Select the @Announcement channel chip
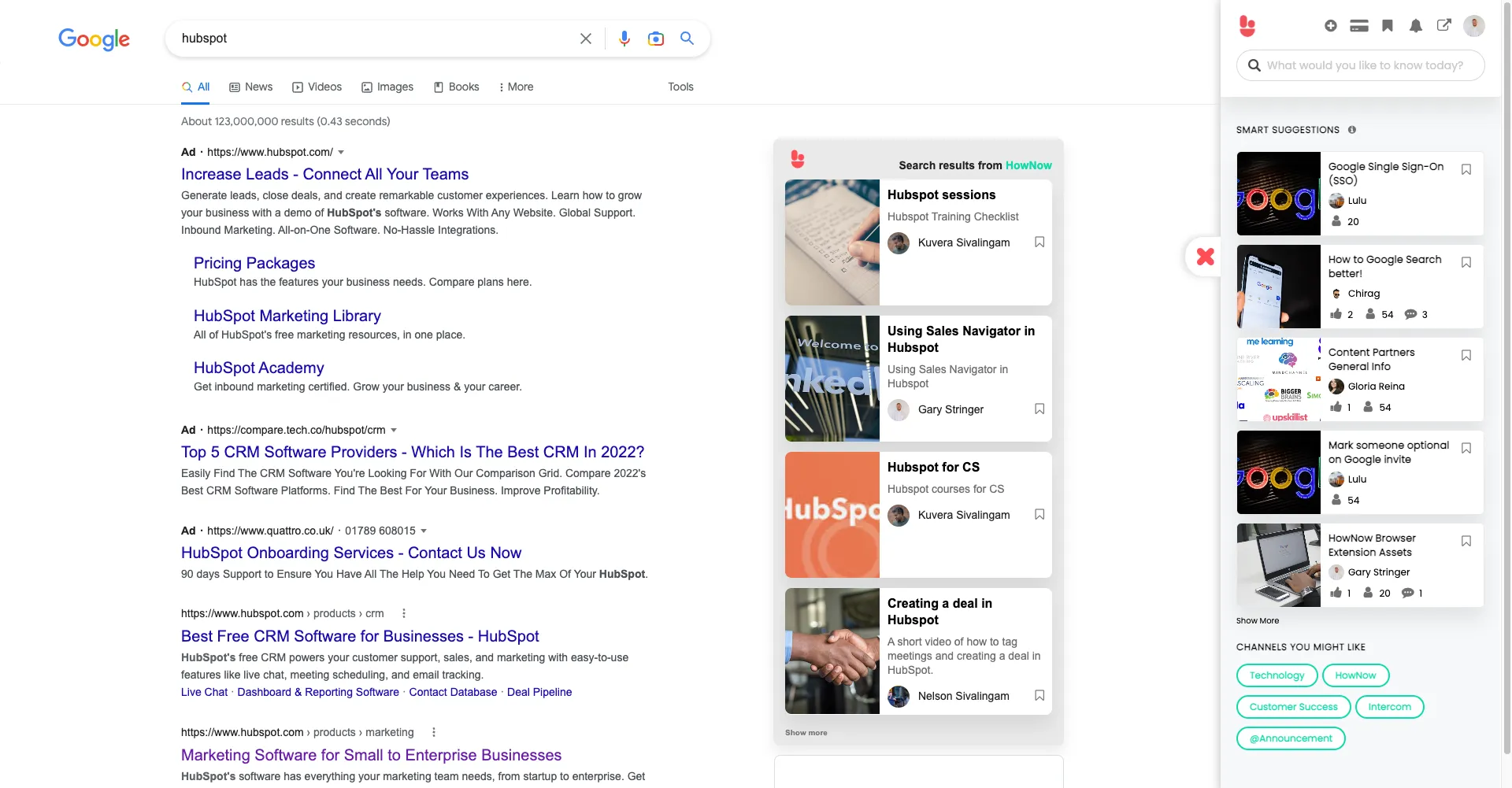The height and width of the screenshot is (788, 1512). [x=1291, y=738]
